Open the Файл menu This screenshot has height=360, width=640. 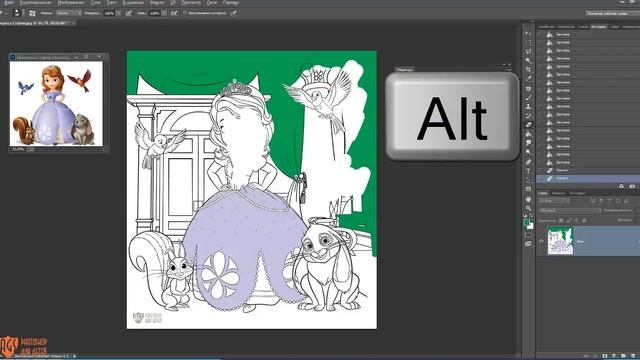coord(9,2)
